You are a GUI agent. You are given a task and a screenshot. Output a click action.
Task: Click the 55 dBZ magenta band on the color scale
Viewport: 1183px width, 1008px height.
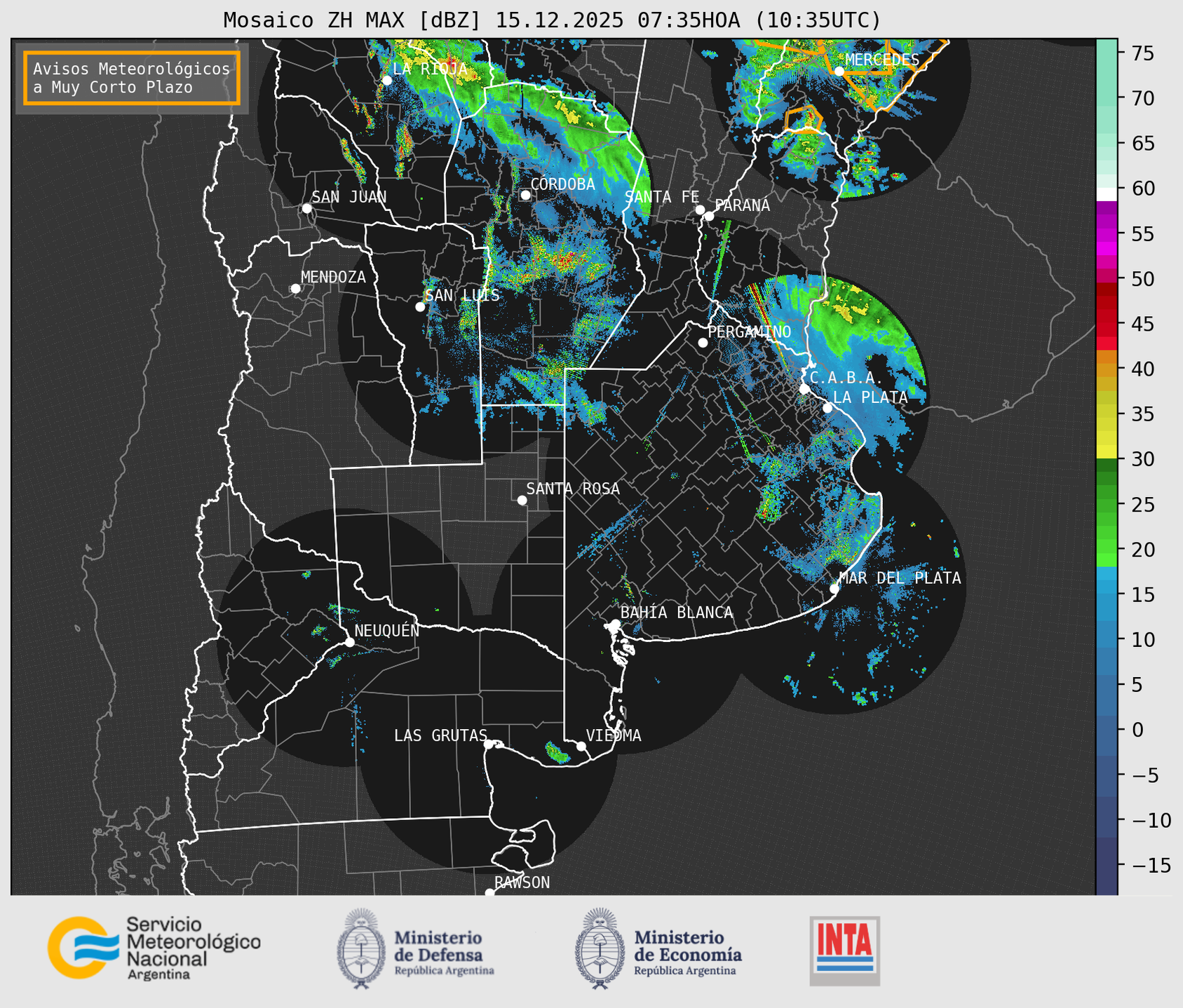pos(1107,233)
